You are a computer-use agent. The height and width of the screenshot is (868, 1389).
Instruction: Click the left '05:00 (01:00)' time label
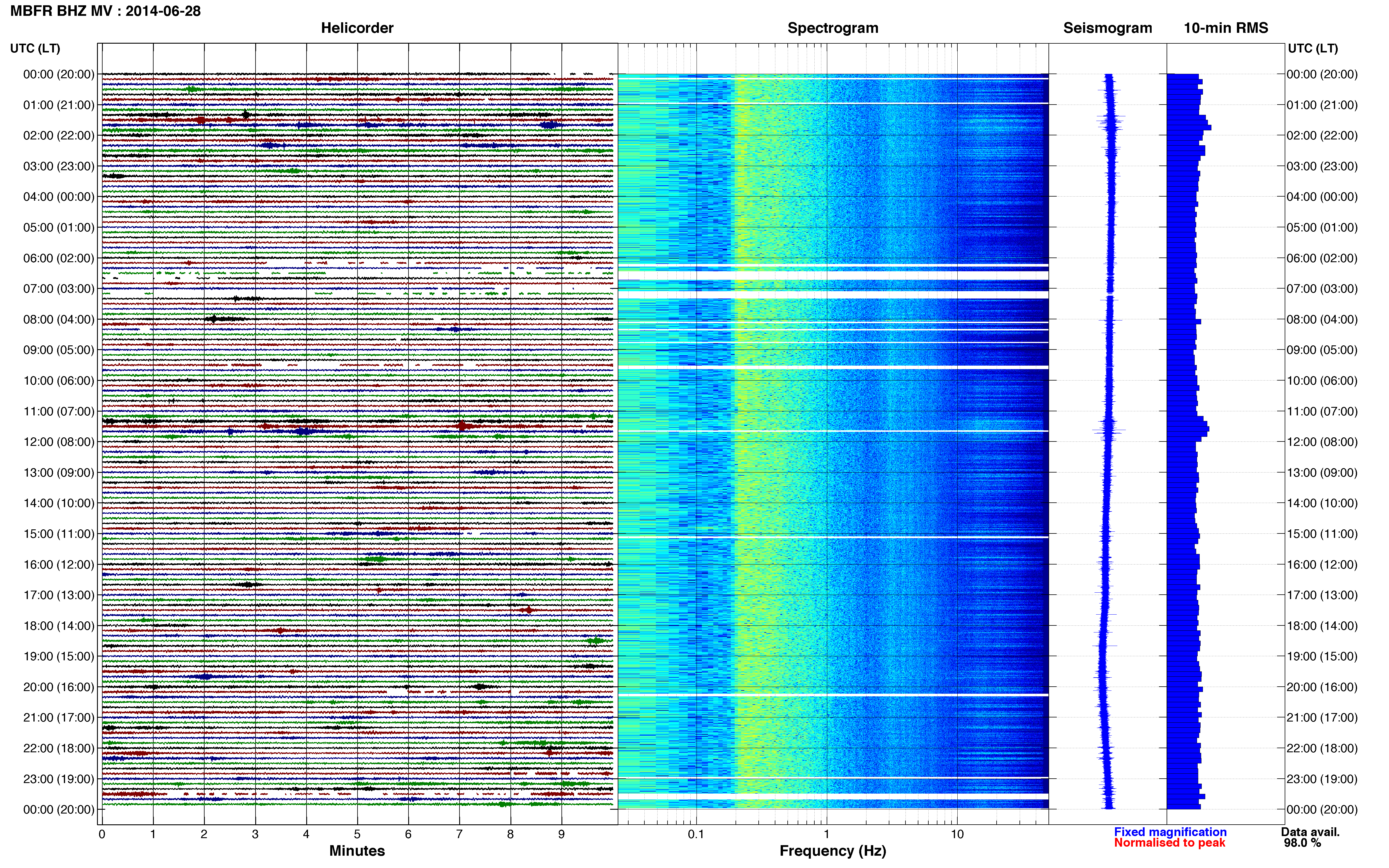(59, 227)
